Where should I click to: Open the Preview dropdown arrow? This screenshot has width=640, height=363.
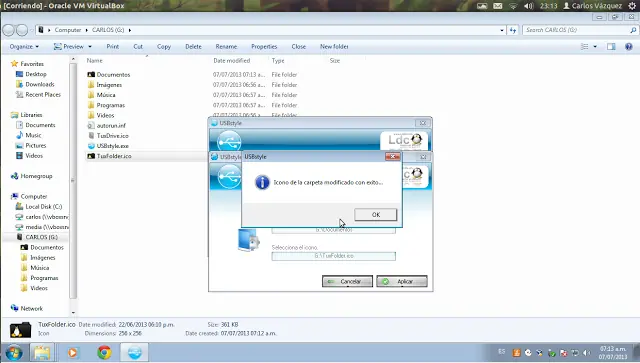point(90,47)
